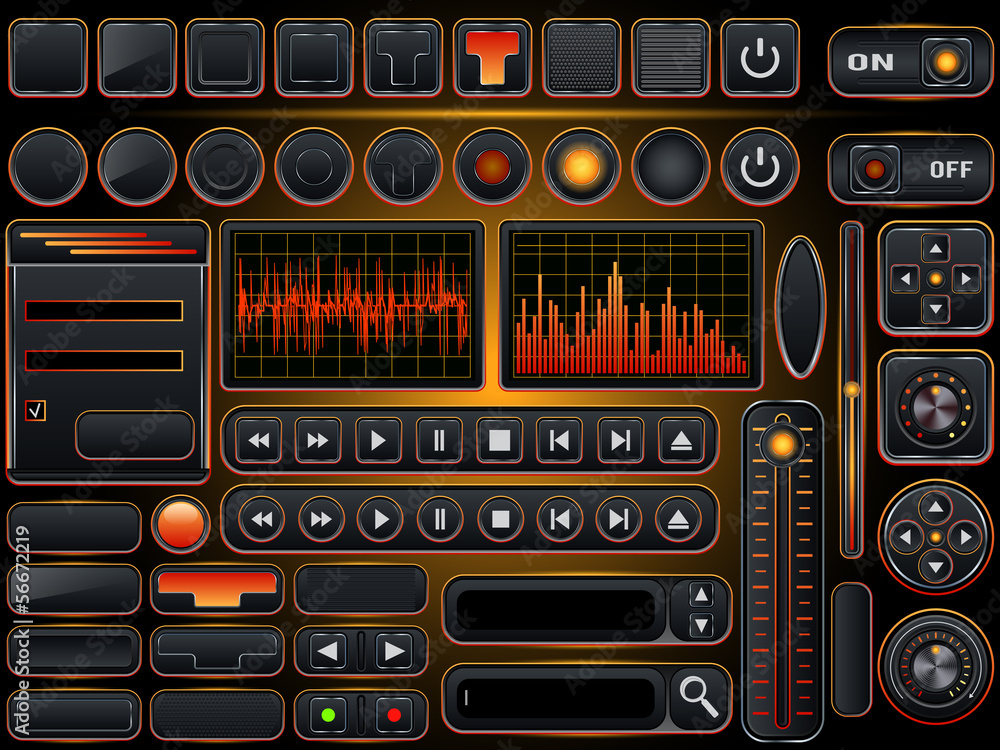The image size is (1000, 750).
Task: Click the dark T-shaped square button in the top row
Action: point(402,57)
